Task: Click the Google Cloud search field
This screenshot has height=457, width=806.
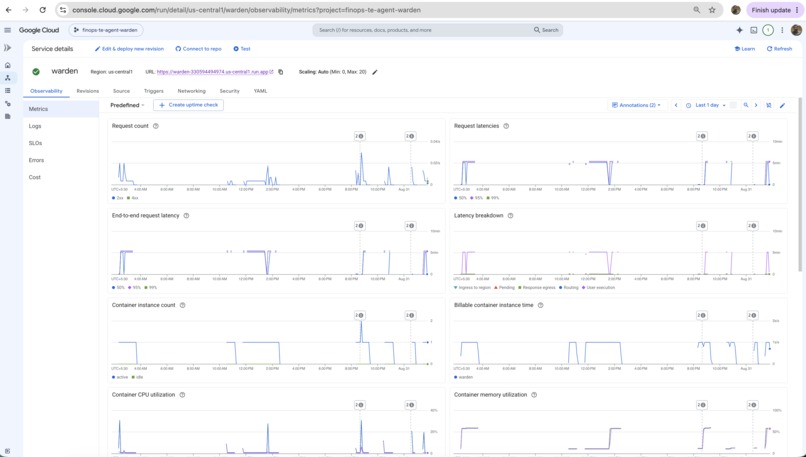Action: point(425,30)
